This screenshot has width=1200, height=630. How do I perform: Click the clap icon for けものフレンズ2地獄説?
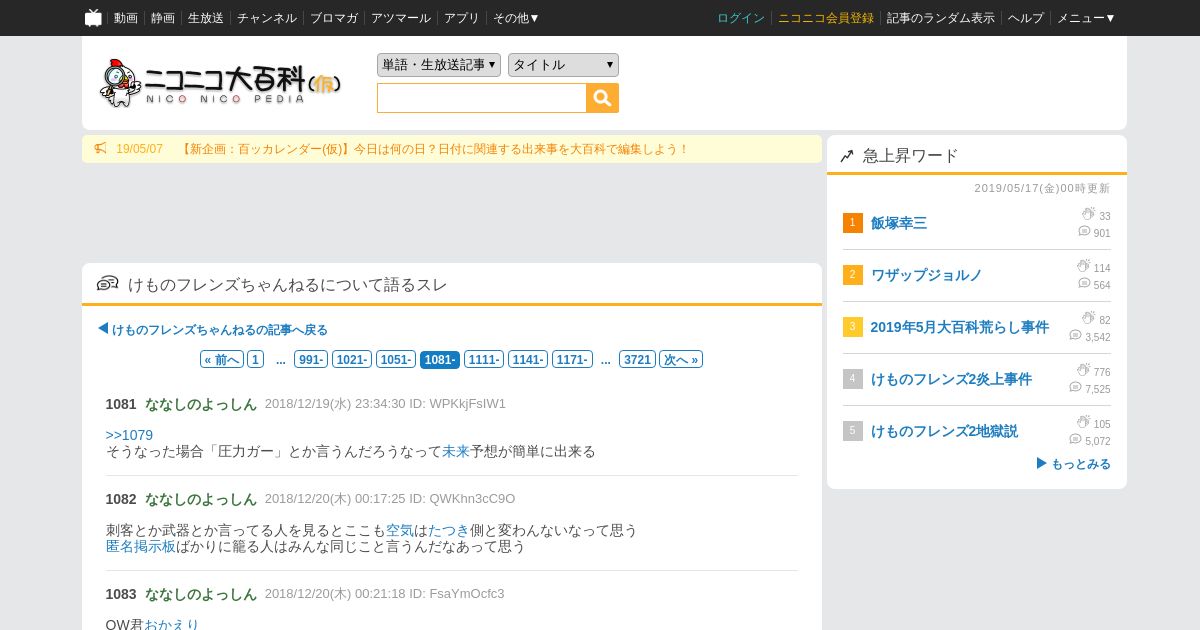(x=1083, y=422)
